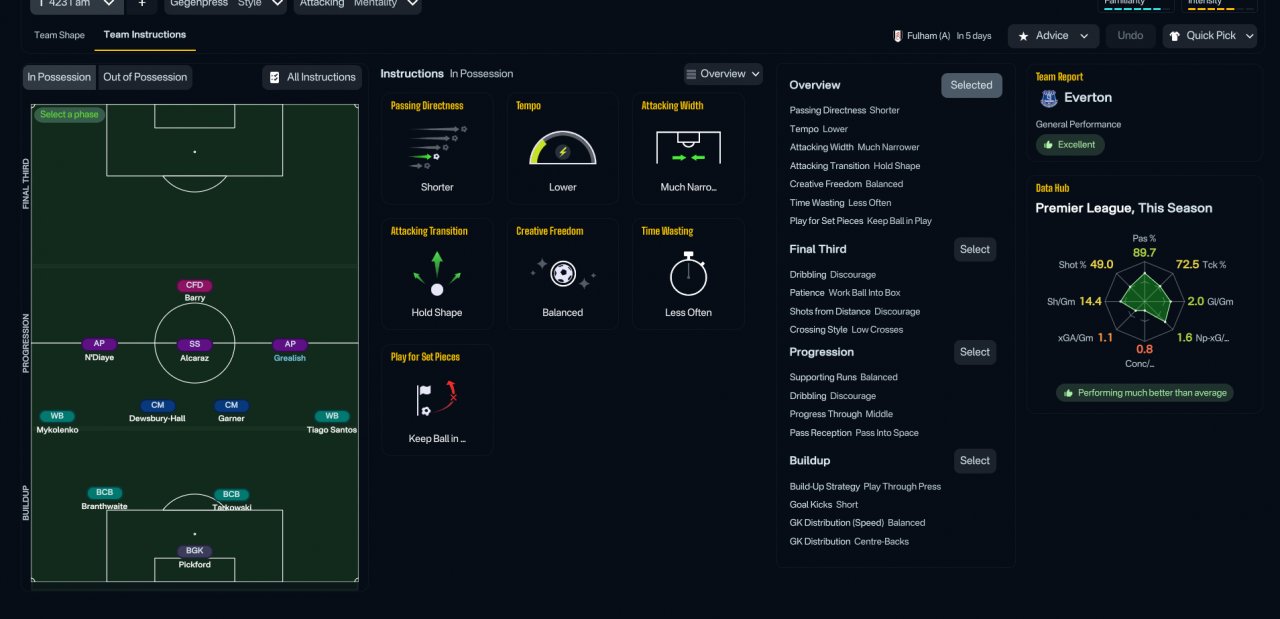This screenshot has height=619, width=1280.
Task: Select the BGK role badge for Pickford
Action: (x=194, y=551)
